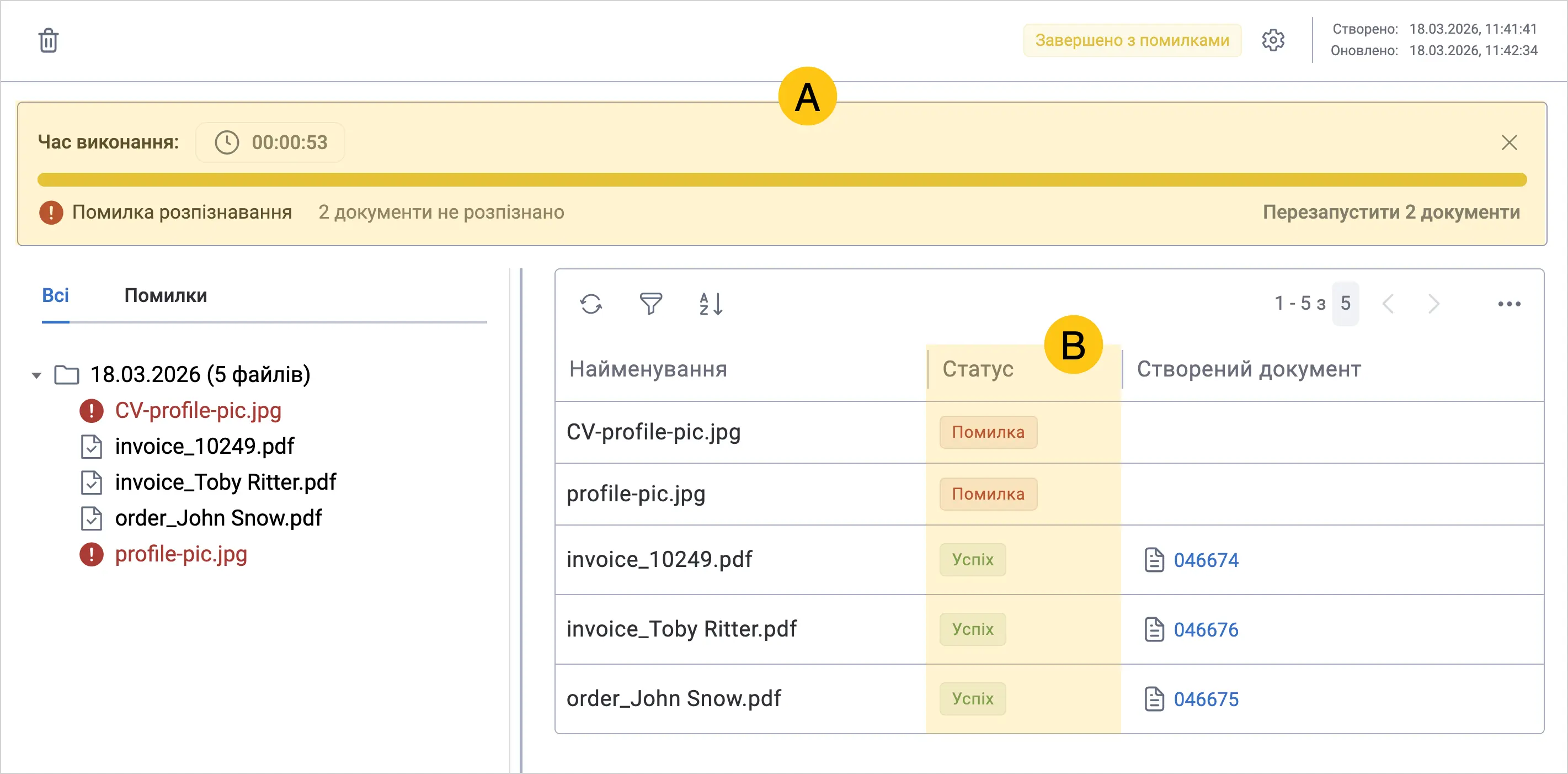Click document icon beside 046676

[1154, 629]
